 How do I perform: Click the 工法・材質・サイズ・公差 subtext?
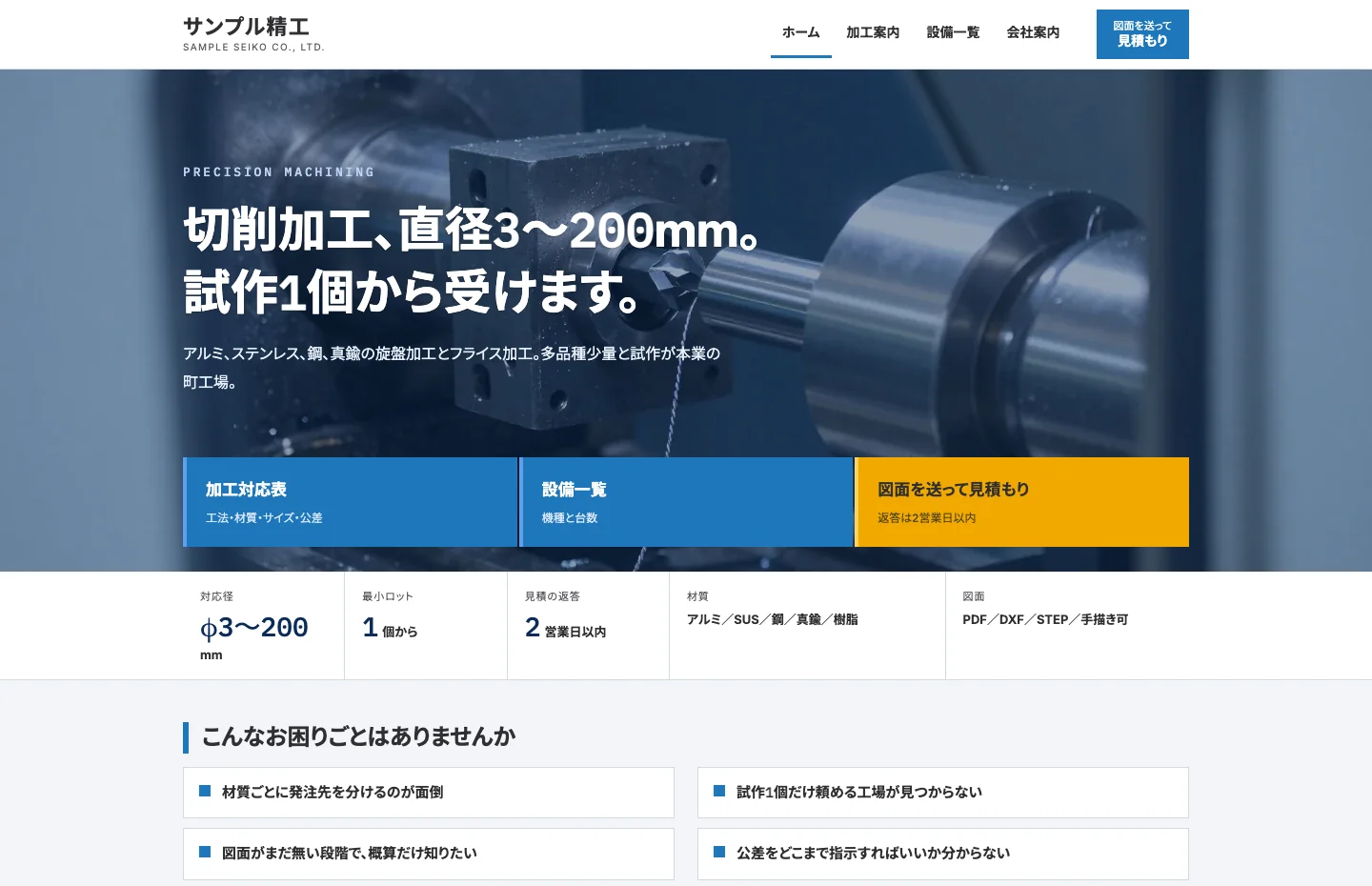(264, 518)
